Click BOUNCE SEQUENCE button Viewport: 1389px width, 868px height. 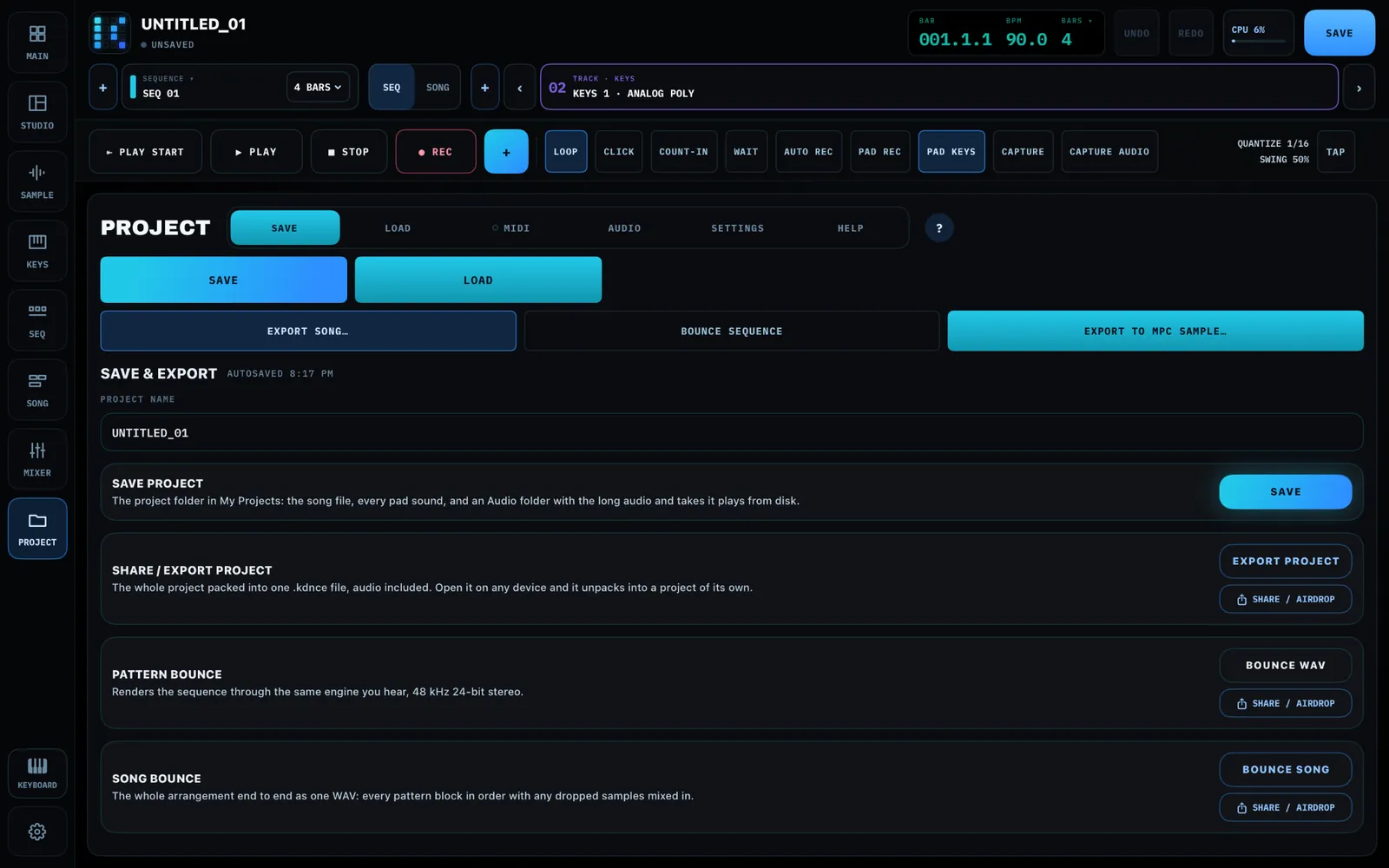pos(732,331)
